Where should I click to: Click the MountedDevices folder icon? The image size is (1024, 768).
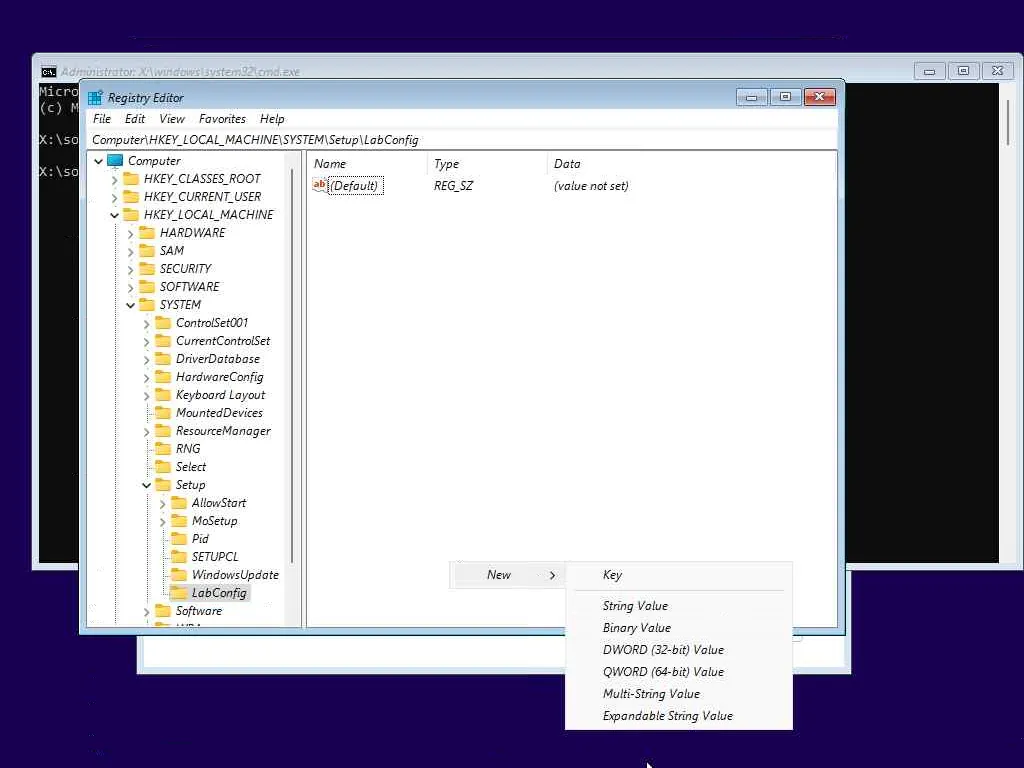[163, 413]
